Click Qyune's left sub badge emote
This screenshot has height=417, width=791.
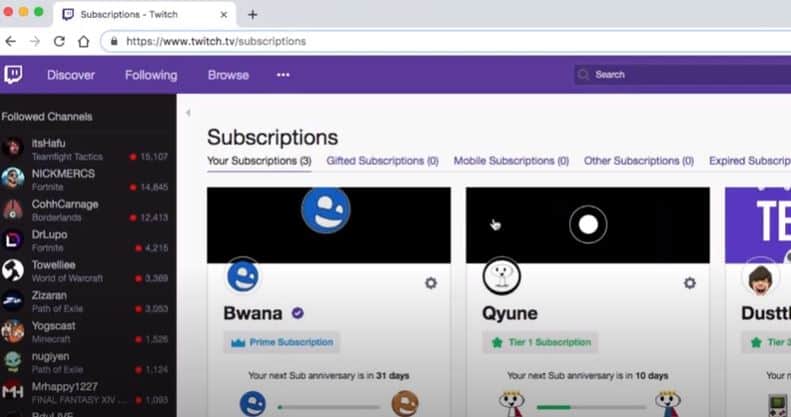point(512,404)
